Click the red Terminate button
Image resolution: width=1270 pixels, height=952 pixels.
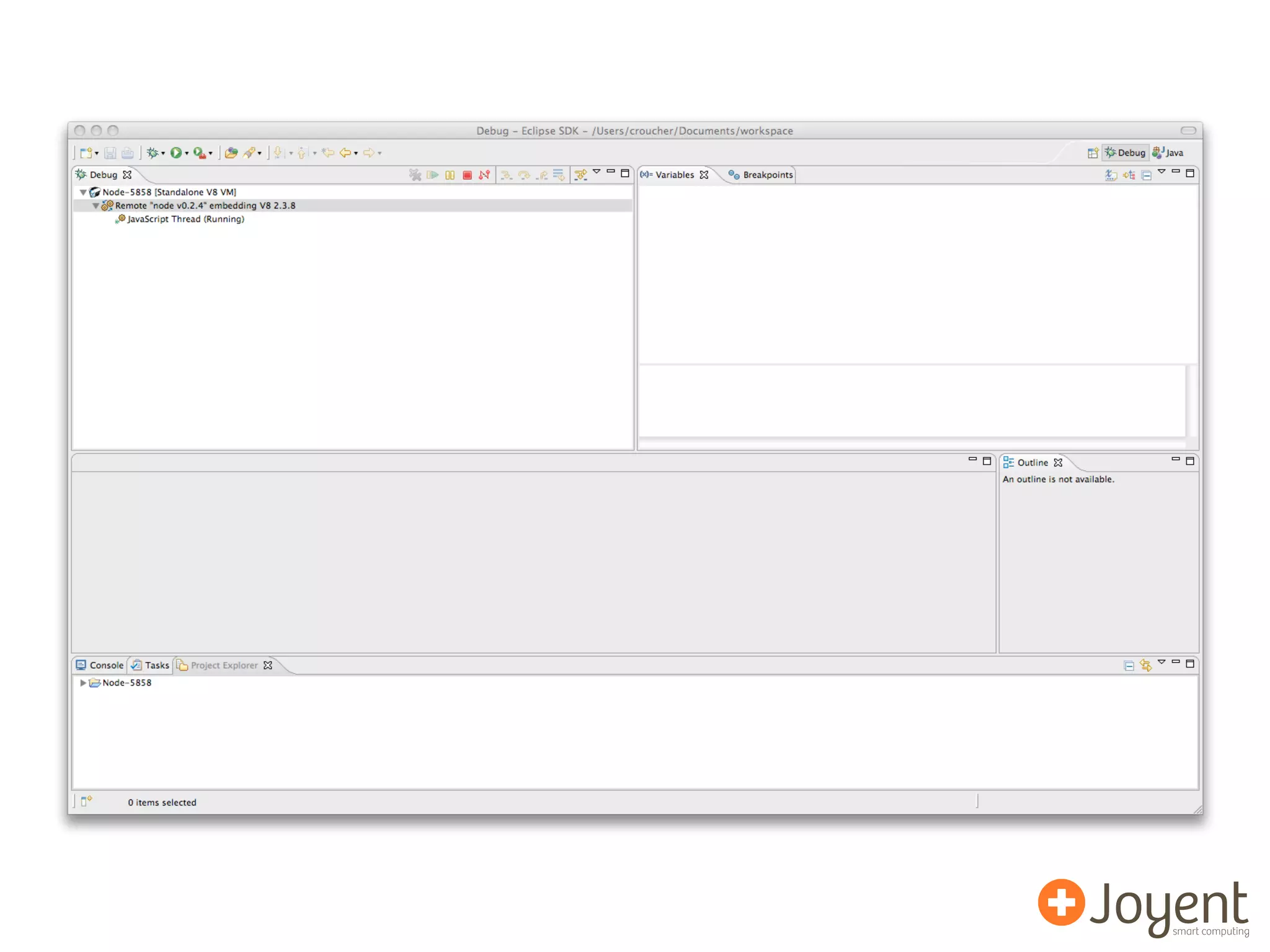[x=467, y=175]
